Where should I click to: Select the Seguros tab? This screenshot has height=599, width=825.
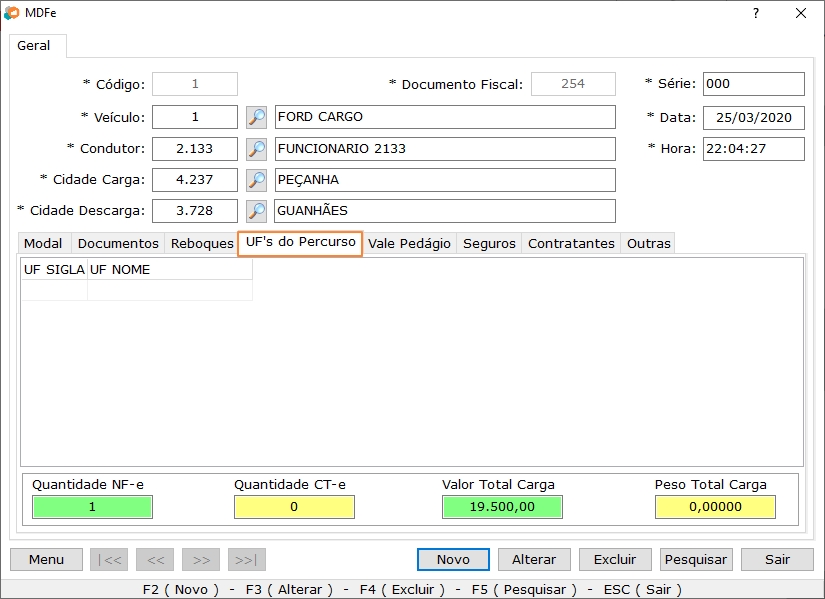pos(489,243)
